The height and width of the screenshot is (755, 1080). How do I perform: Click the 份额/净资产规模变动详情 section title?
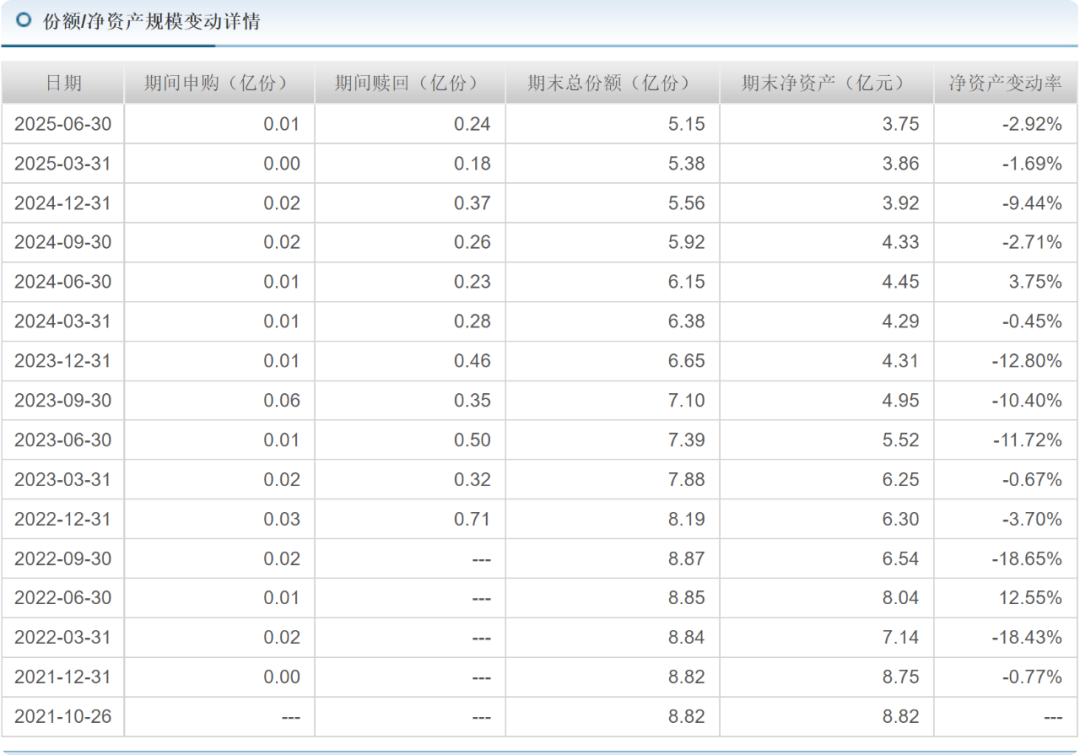click(151, 21)
